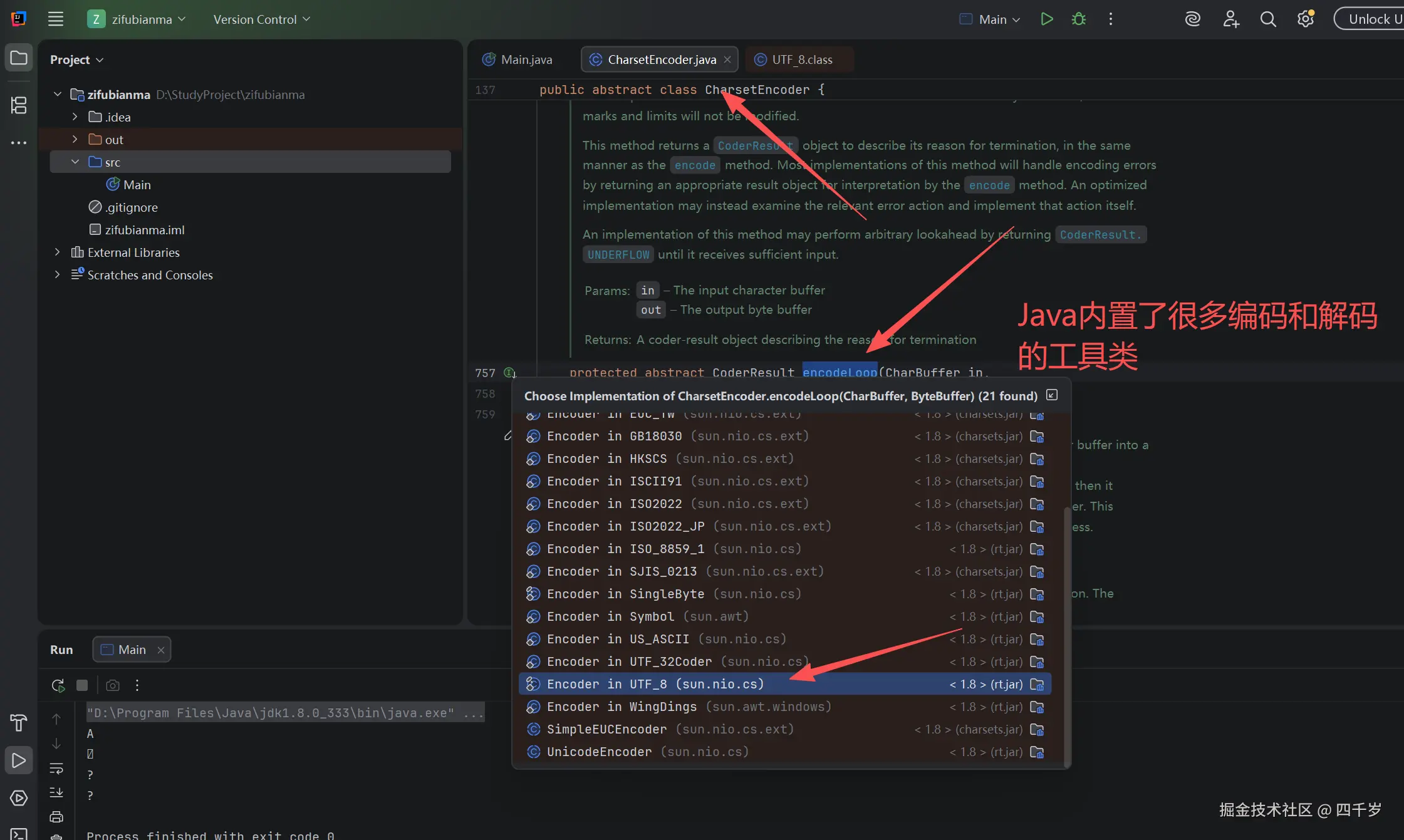Open Code With Me add-user icon
The image size is (1404, 840).
1230,19
